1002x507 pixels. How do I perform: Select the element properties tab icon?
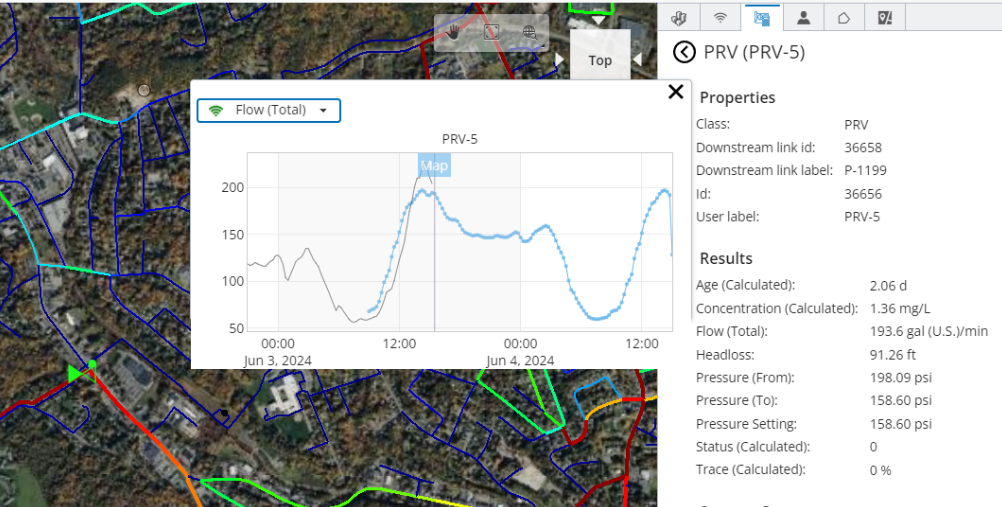pos(762,18)
